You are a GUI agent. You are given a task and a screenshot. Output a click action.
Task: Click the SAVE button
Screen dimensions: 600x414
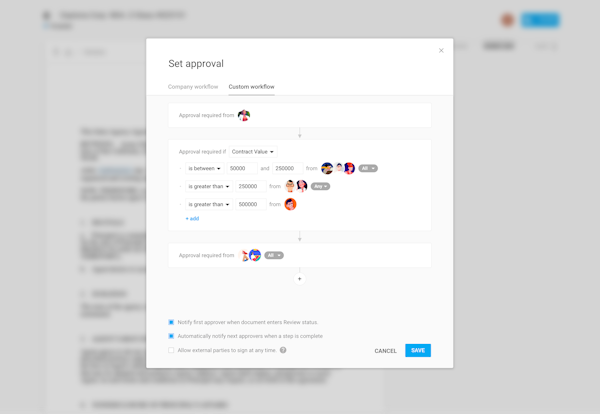(x=418, y=350)
